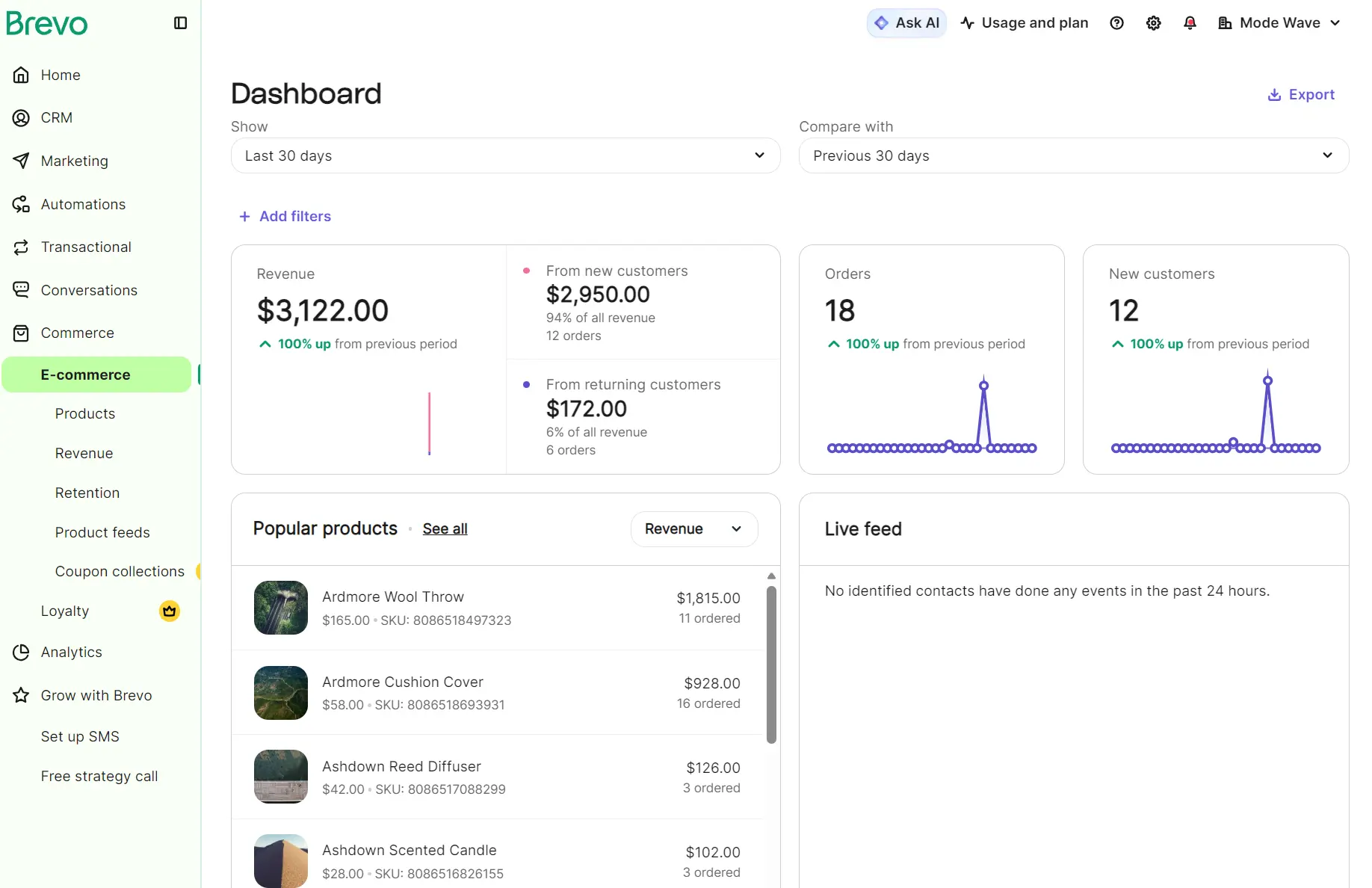This screenshot has width=1372, height=888.
Task: Select E-commerce in sidebar
Action: point(96,374)
